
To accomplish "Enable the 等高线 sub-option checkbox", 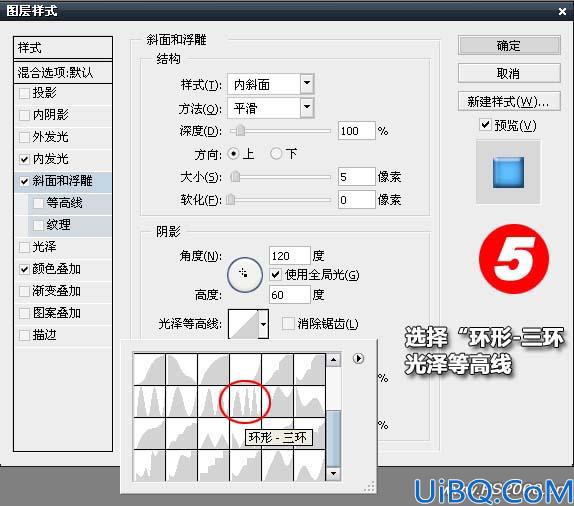I will tap(38, 203).
